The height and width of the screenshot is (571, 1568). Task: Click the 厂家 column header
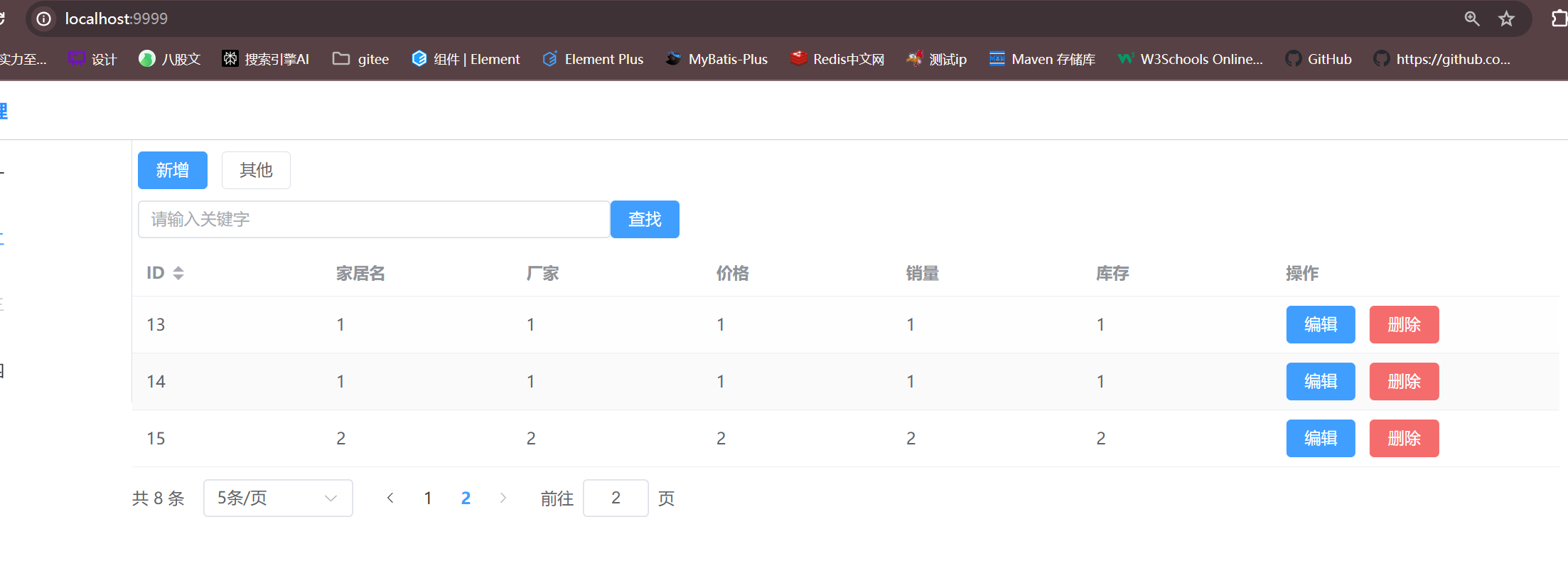[542, 273]
